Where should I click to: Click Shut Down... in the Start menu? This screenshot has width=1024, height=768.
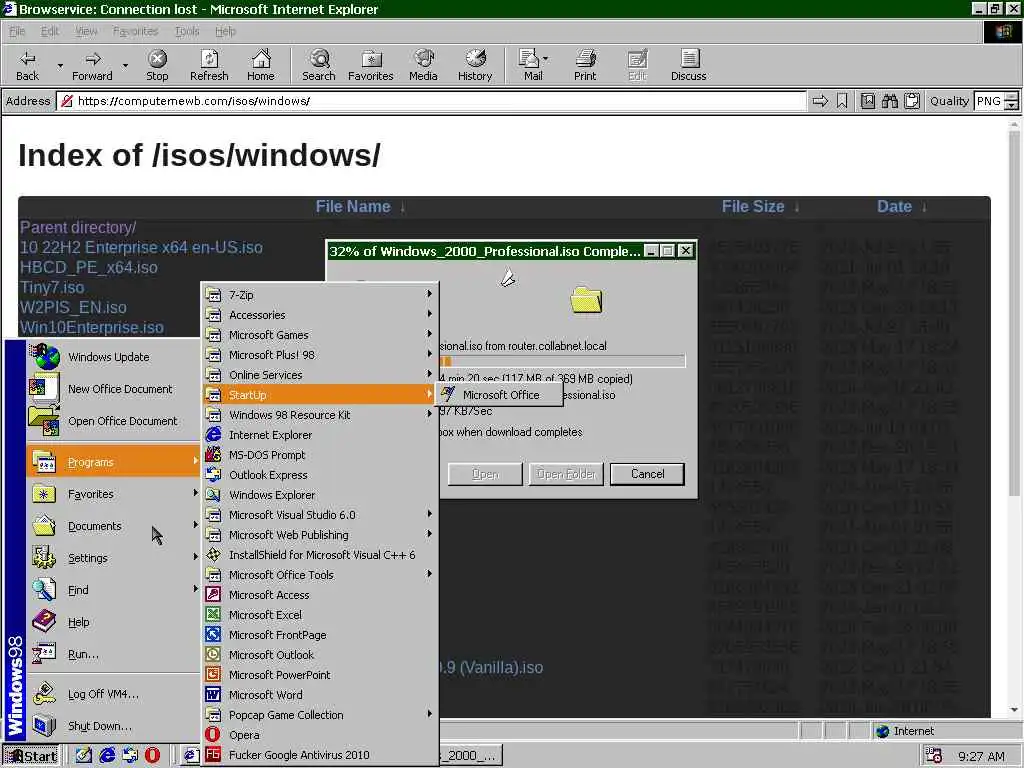[113, 726]
